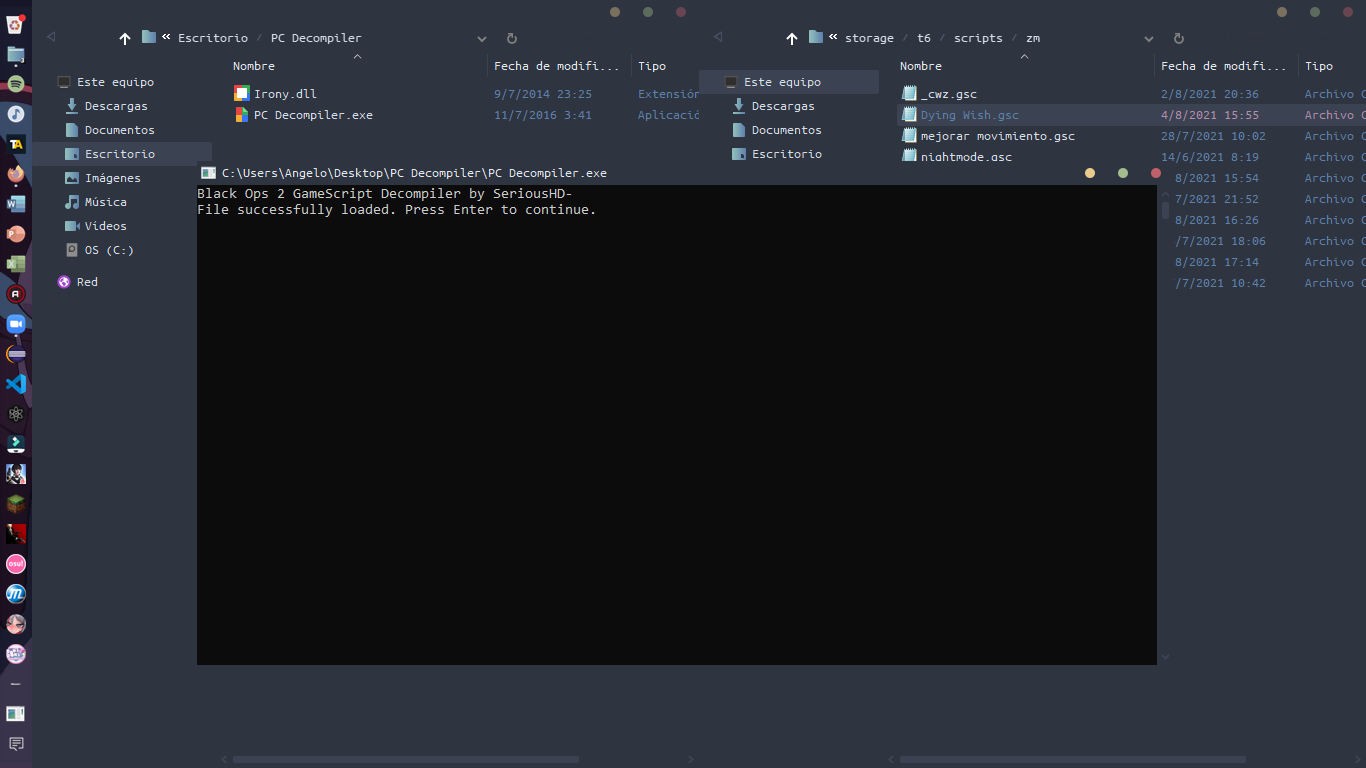Viewport: 1366px width, 768px height.
Task: Open the blue M app icon in the dock
Action: [x=16, y=594]
